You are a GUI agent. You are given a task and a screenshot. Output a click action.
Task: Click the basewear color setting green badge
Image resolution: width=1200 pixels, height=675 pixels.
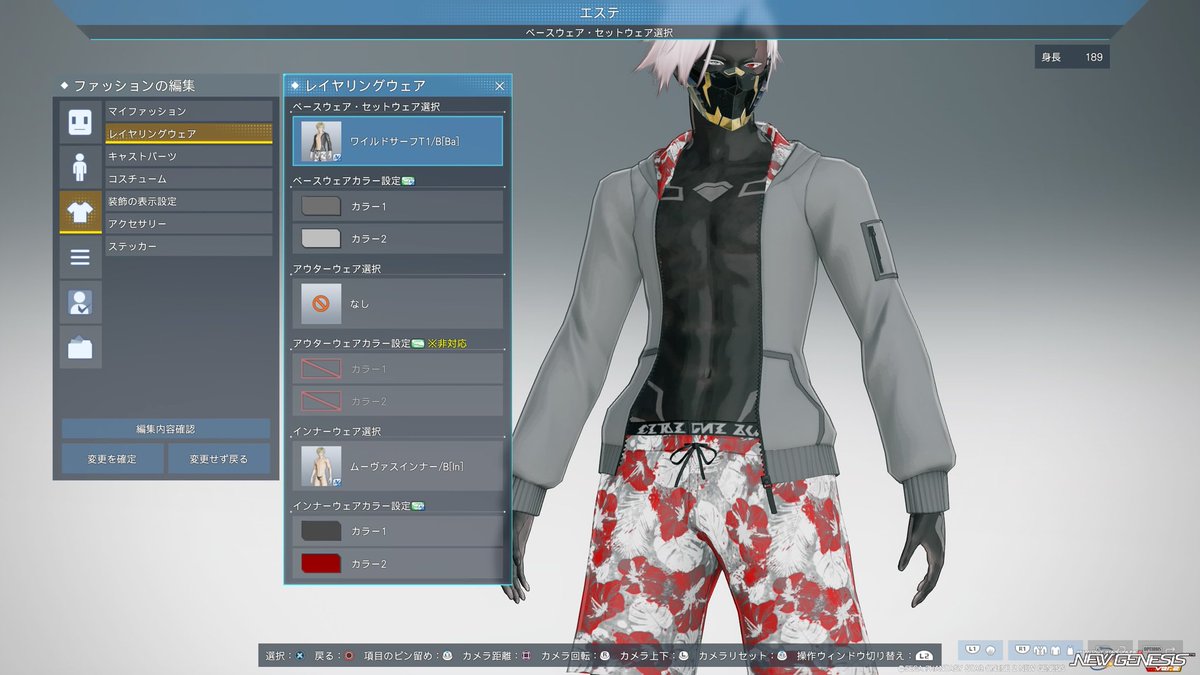coord(408,181)
